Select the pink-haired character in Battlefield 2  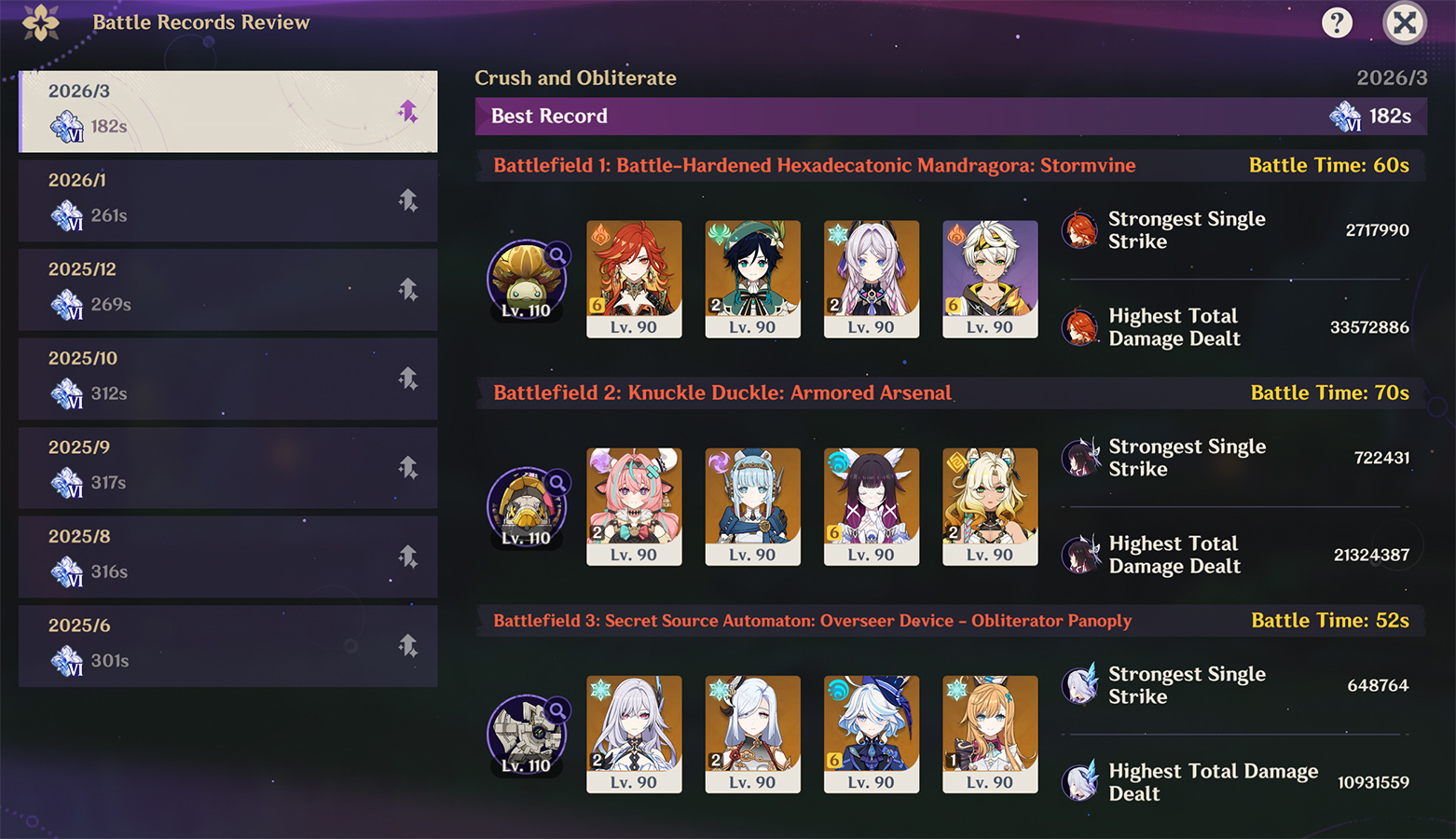point(634,506)
